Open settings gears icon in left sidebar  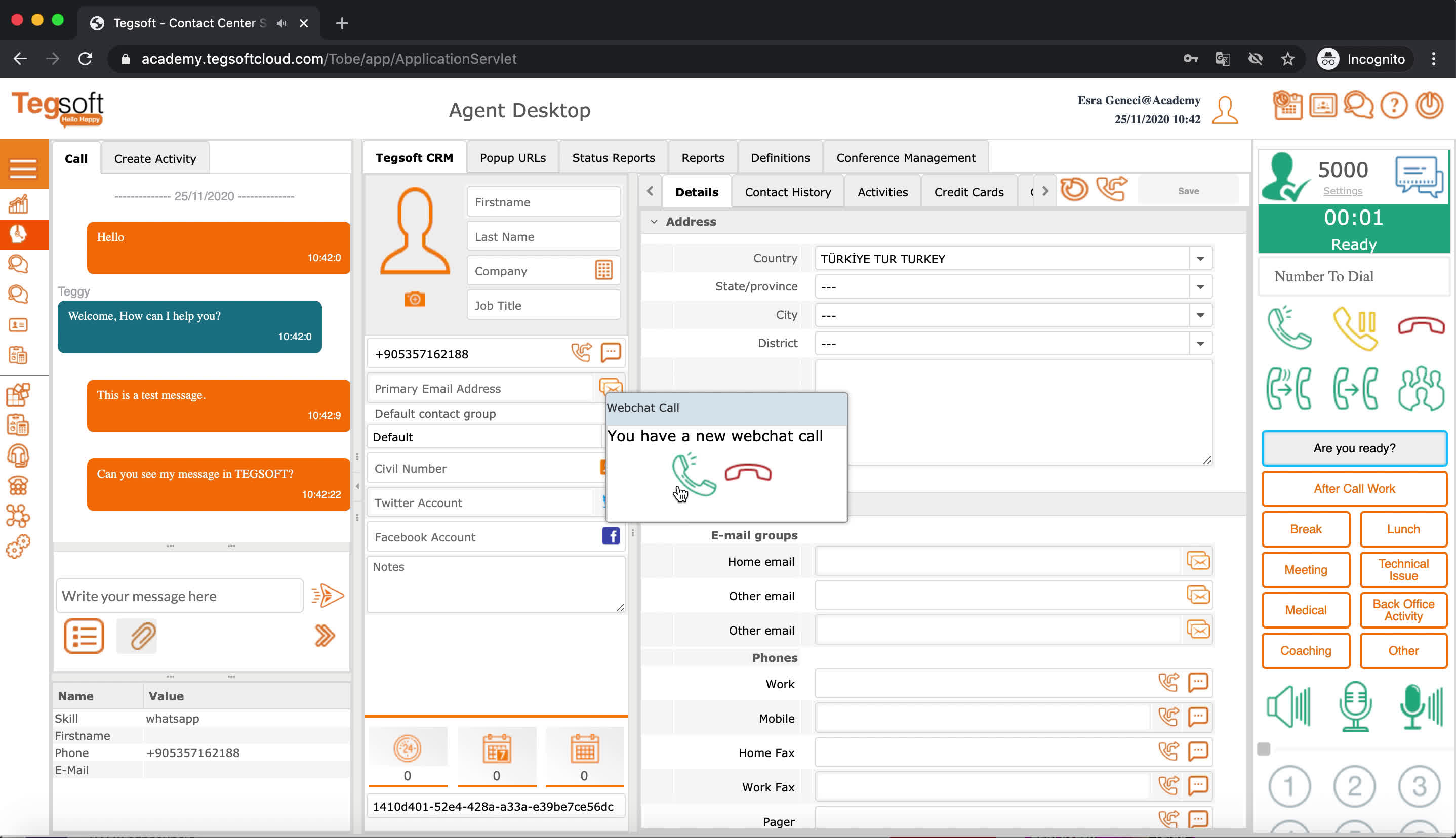pyautogui.click(x=18, y=547)
